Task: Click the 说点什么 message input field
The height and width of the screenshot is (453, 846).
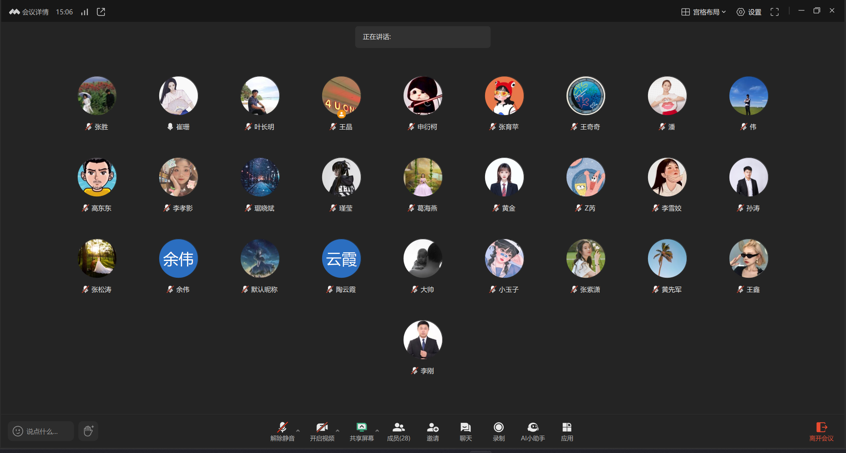Action: pos(41,431)
